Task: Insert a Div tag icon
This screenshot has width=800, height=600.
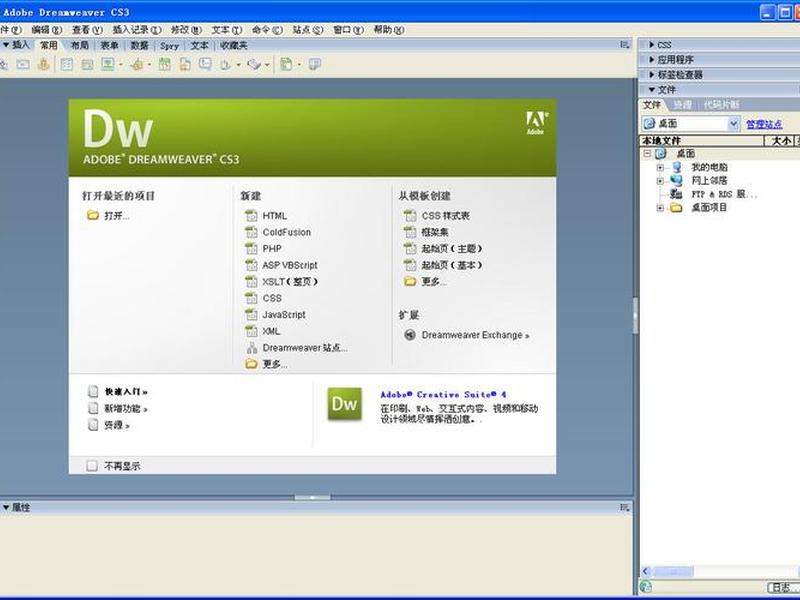Action: pos(87,64)
